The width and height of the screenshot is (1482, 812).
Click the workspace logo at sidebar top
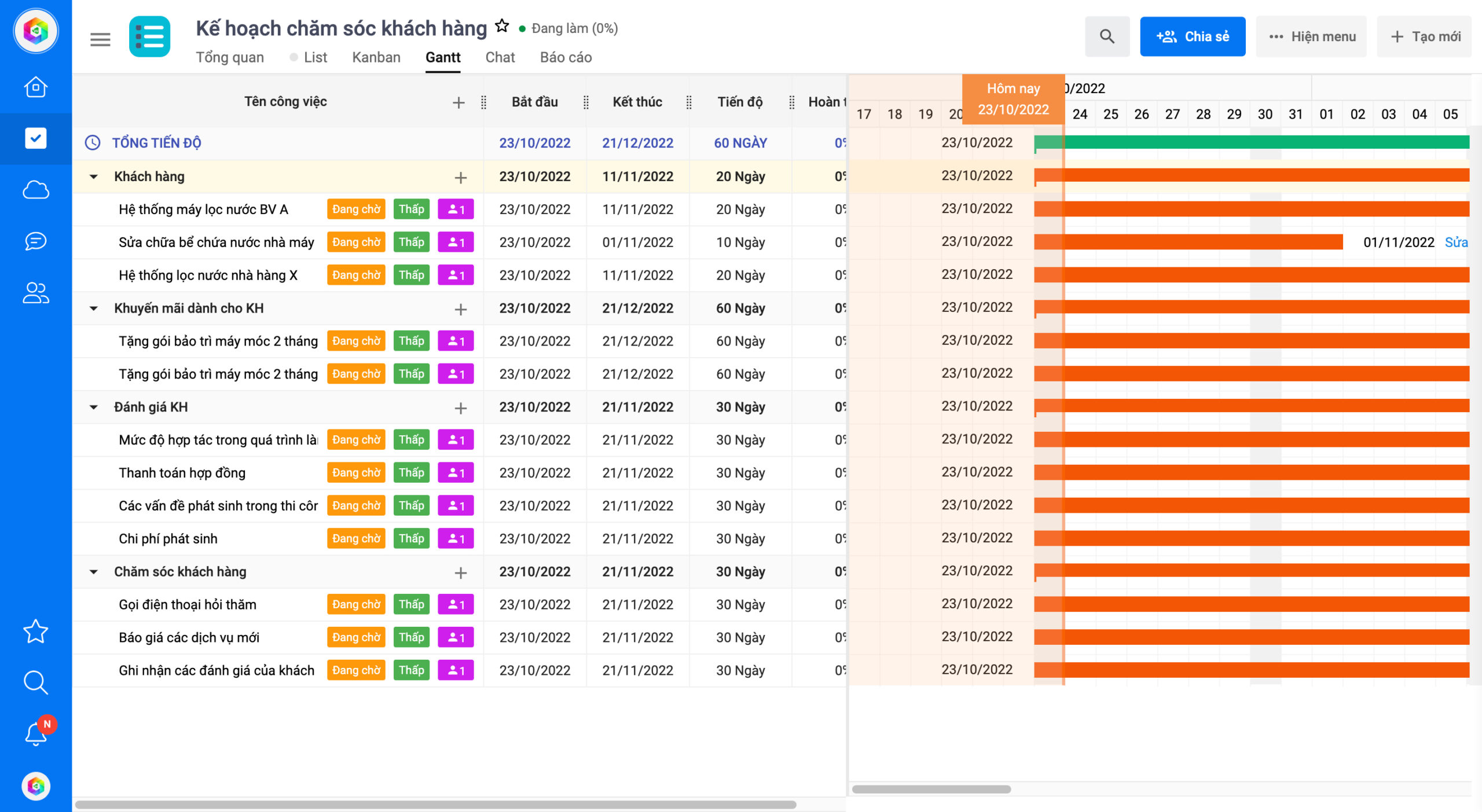(35, 31)
